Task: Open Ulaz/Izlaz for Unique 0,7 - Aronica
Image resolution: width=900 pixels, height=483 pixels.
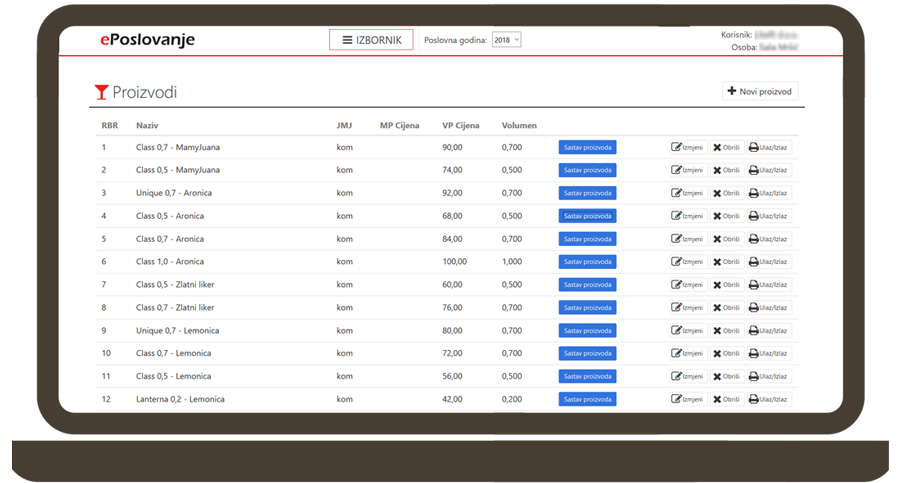Action: pos(768,193)
